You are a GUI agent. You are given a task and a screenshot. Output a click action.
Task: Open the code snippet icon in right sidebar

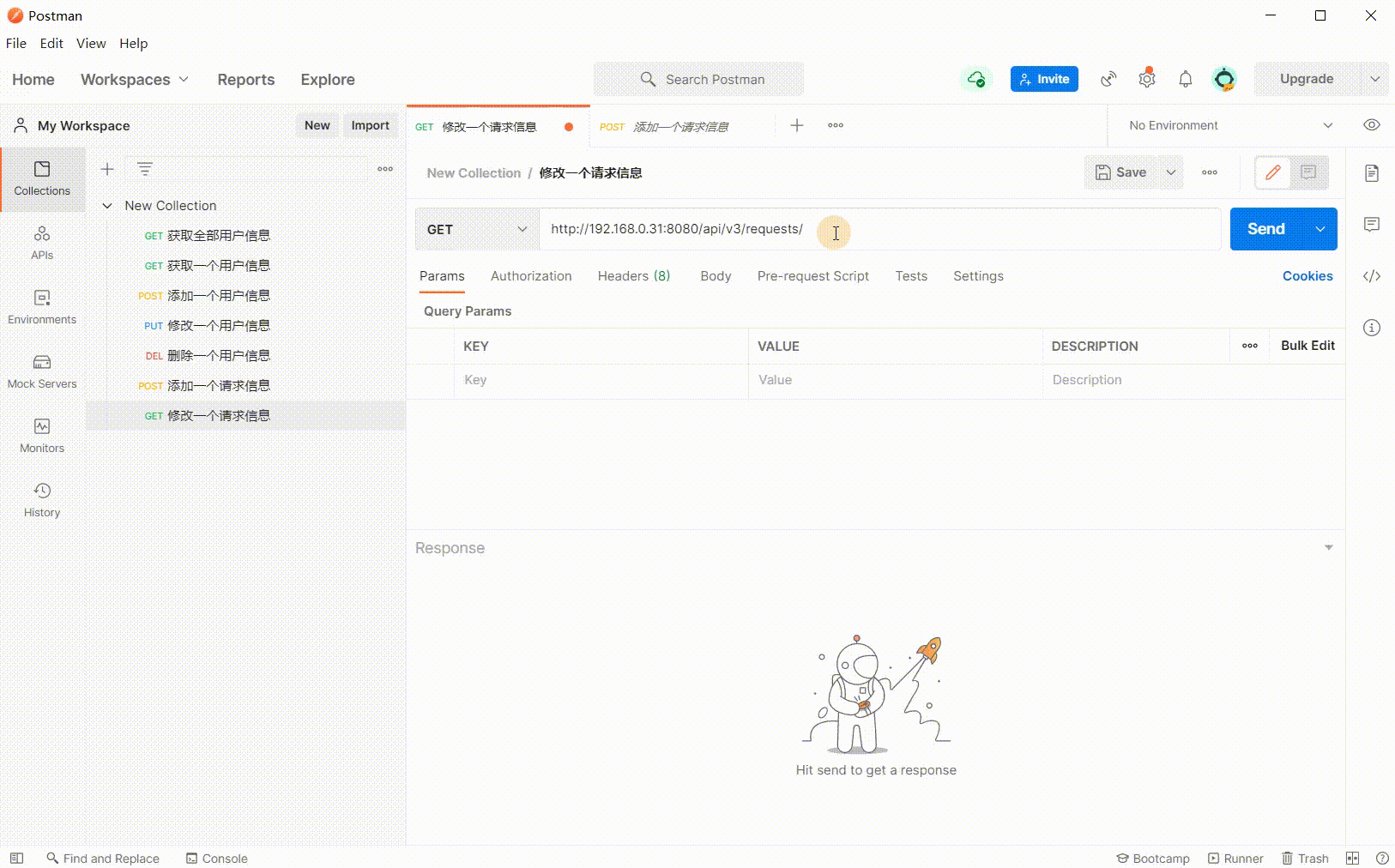pyautogui.click(x=1372, y=276)
